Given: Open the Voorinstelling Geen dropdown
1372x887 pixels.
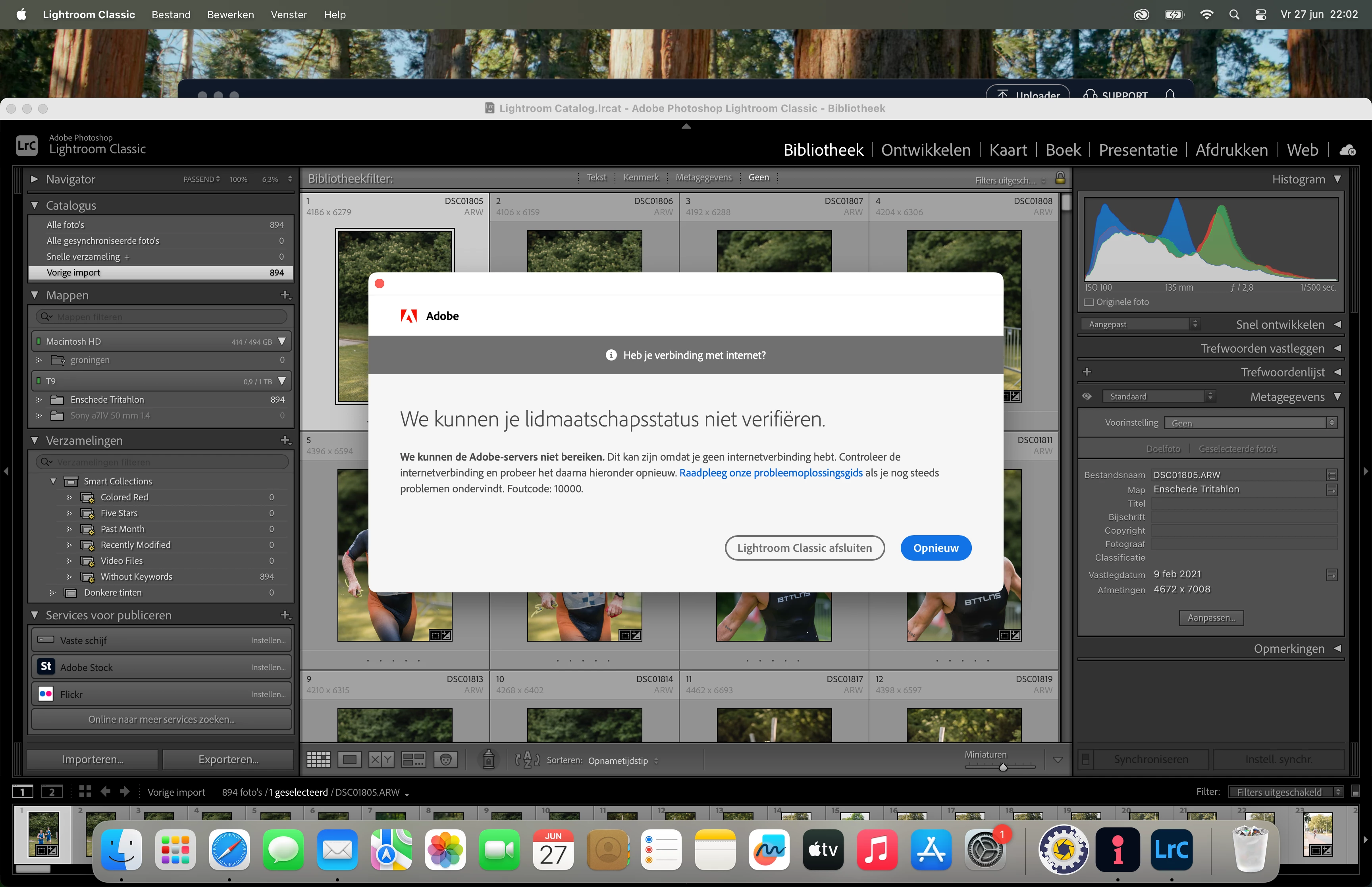Looking at the screenshot, I should point(1249,423).
